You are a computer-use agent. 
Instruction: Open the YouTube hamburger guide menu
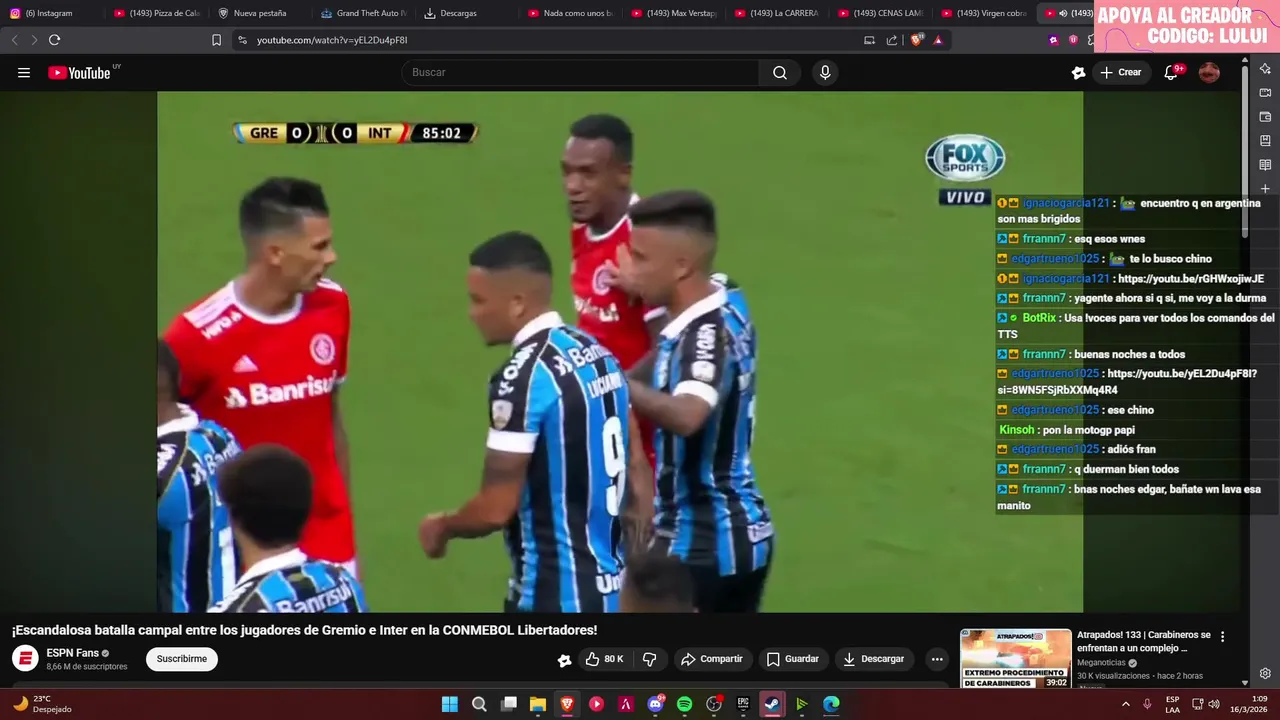click(24, 73)
